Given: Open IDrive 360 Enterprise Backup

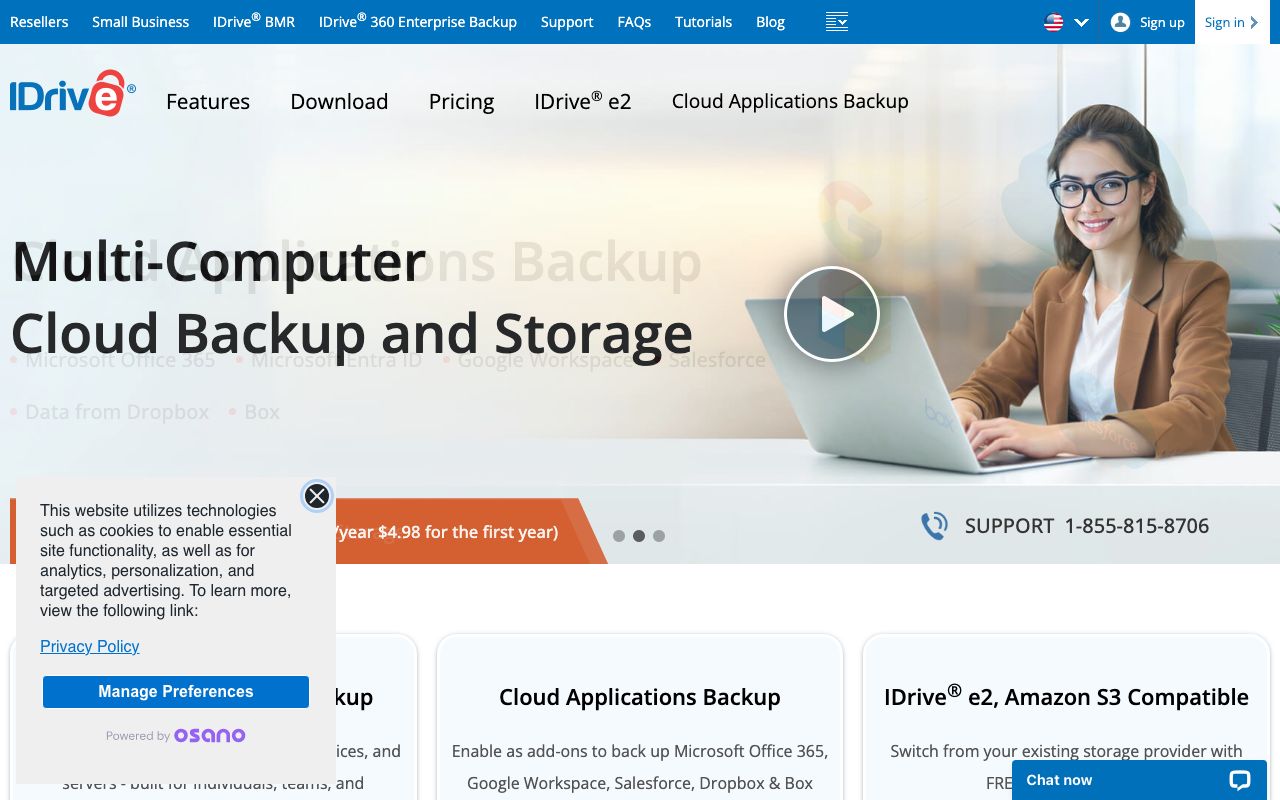Looking at the screenshot, I should [418, 21].
